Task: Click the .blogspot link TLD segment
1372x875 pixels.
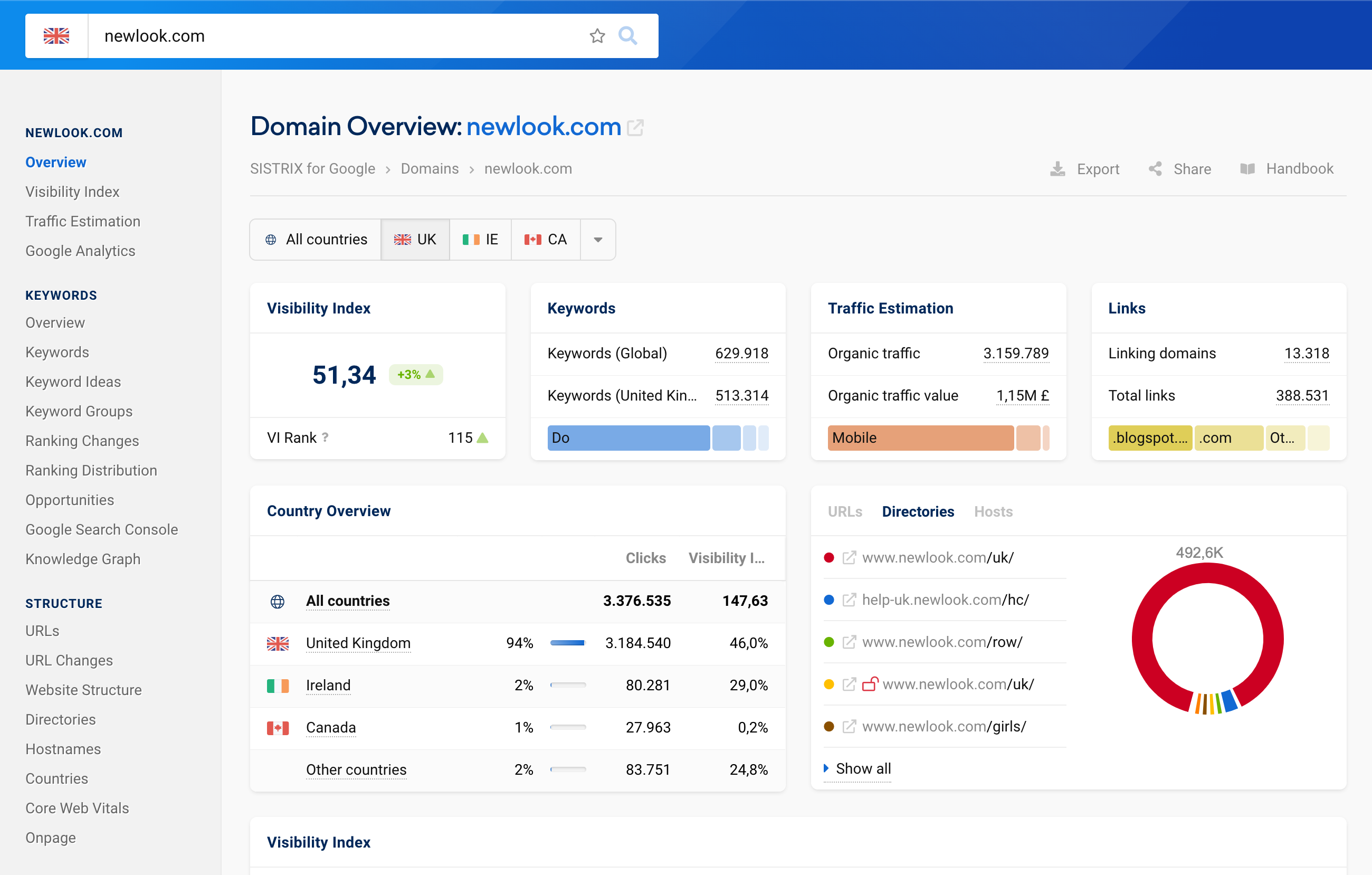Action: point(1150,438)
